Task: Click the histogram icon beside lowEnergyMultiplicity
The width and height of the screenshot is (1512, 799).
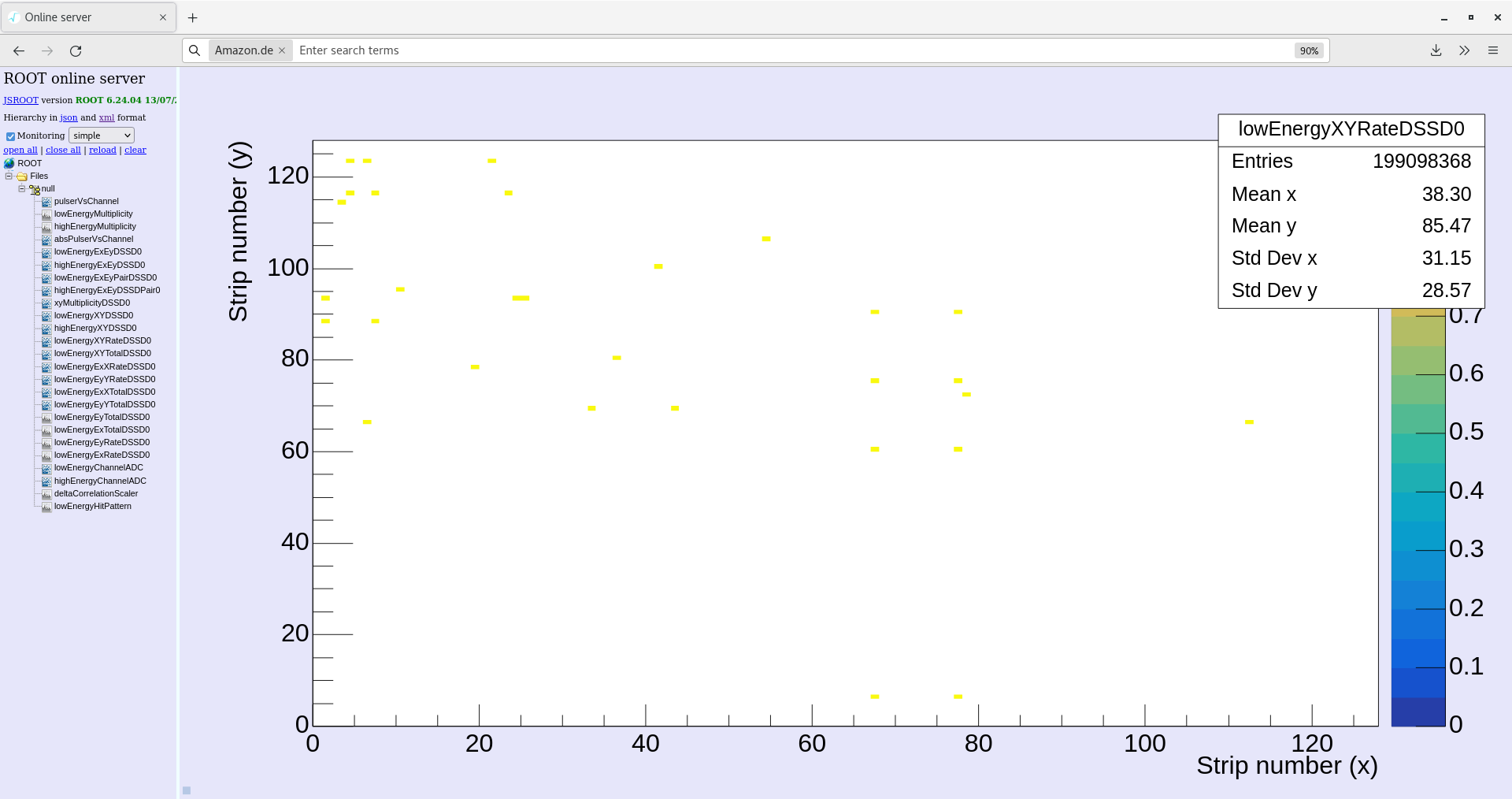Action: [46, 214]
